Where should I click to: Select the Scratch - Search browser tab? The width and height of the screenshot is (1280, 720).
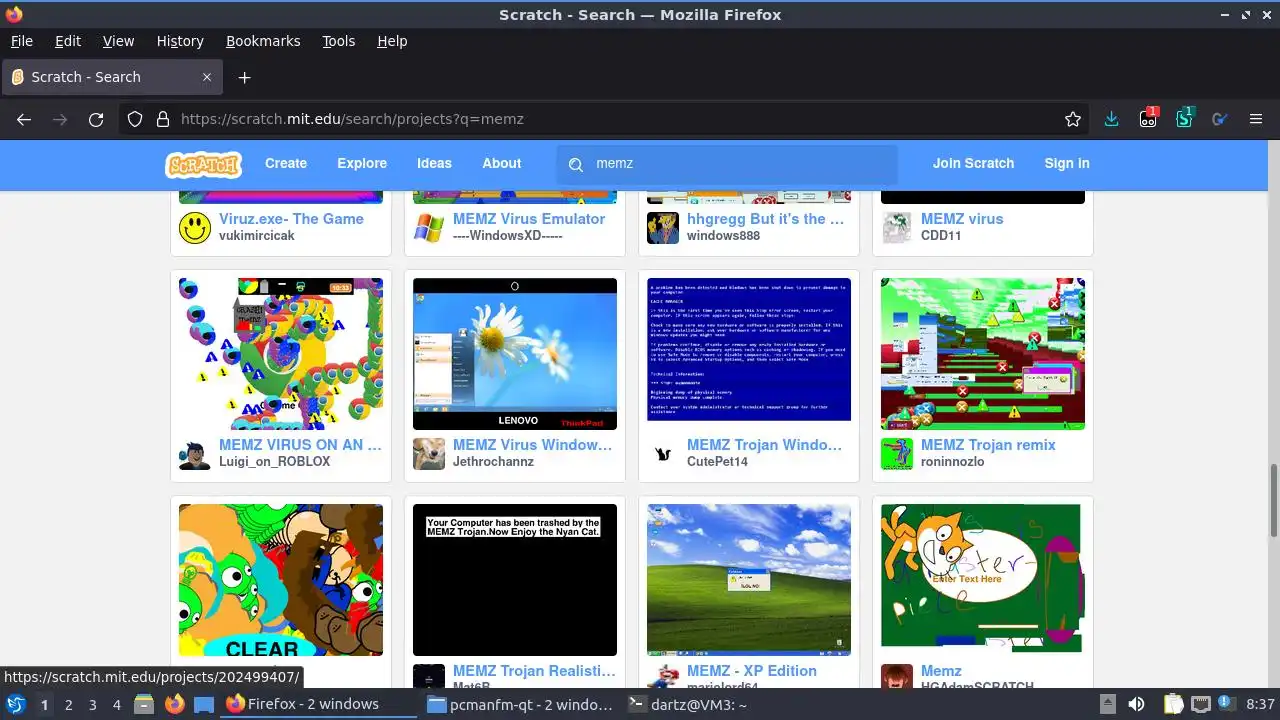[x=111, y=77]
